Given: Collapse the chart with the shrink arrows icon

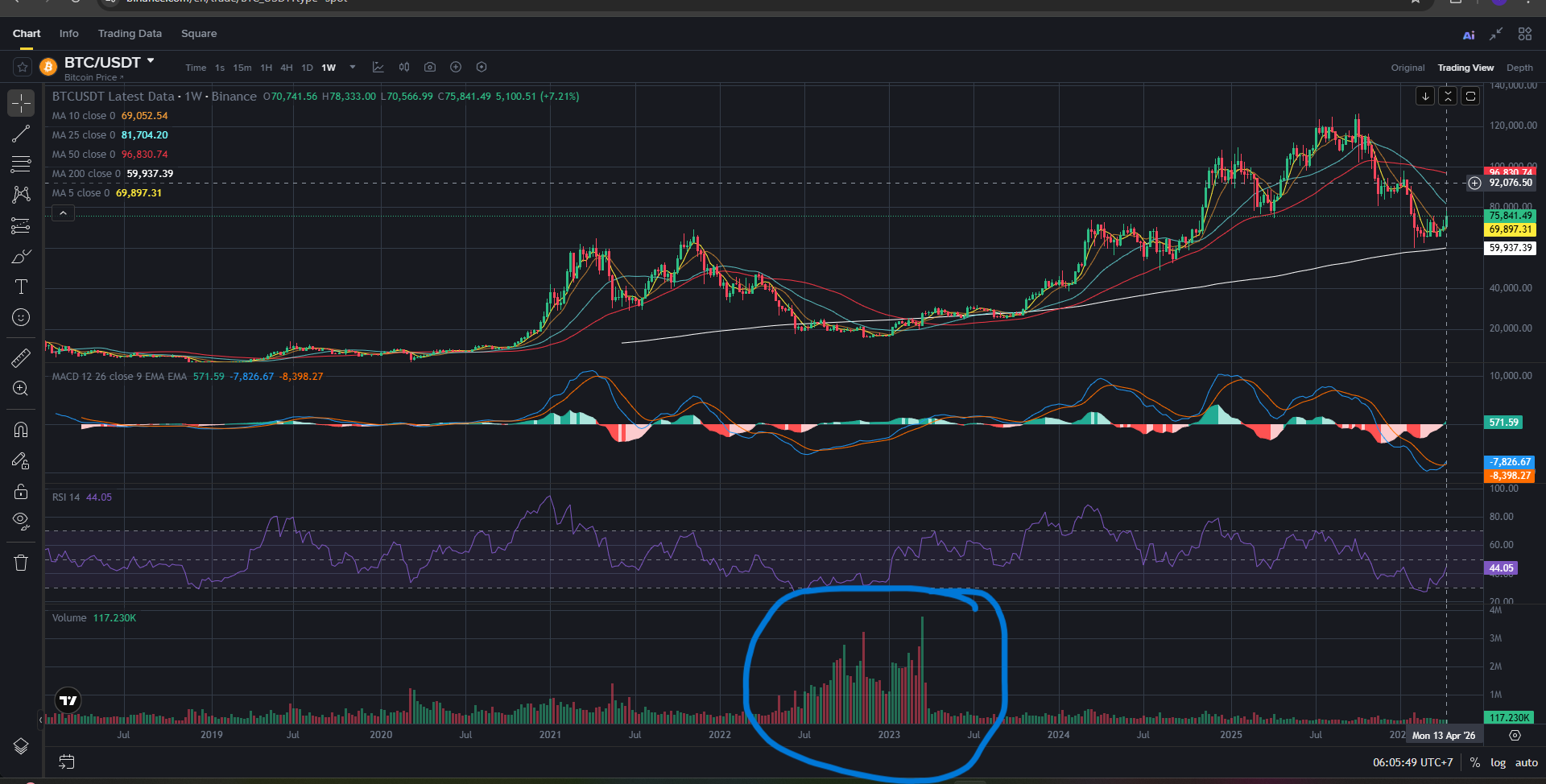Looking at the screenshot, I should (x=1496, y=34).
